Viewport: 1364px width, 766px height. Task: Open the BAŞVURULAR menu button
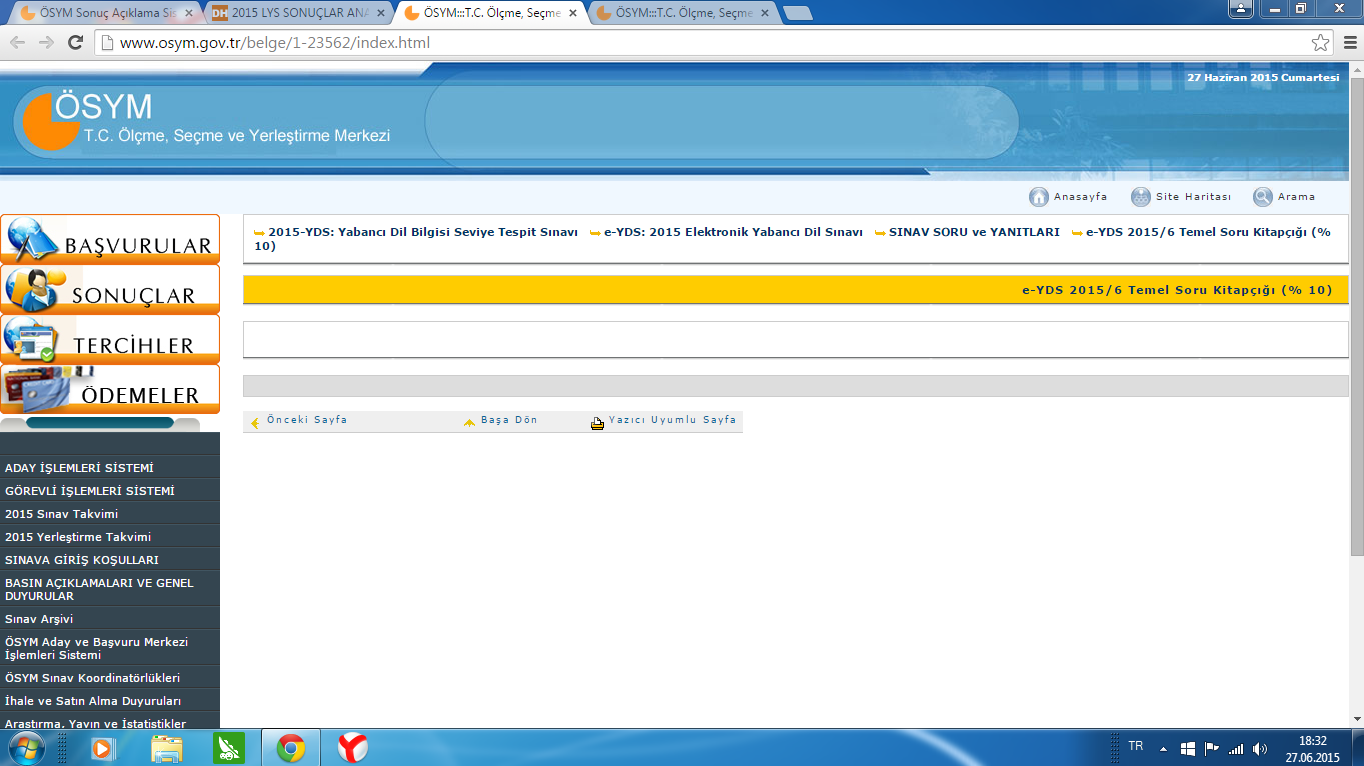(110, 239)
